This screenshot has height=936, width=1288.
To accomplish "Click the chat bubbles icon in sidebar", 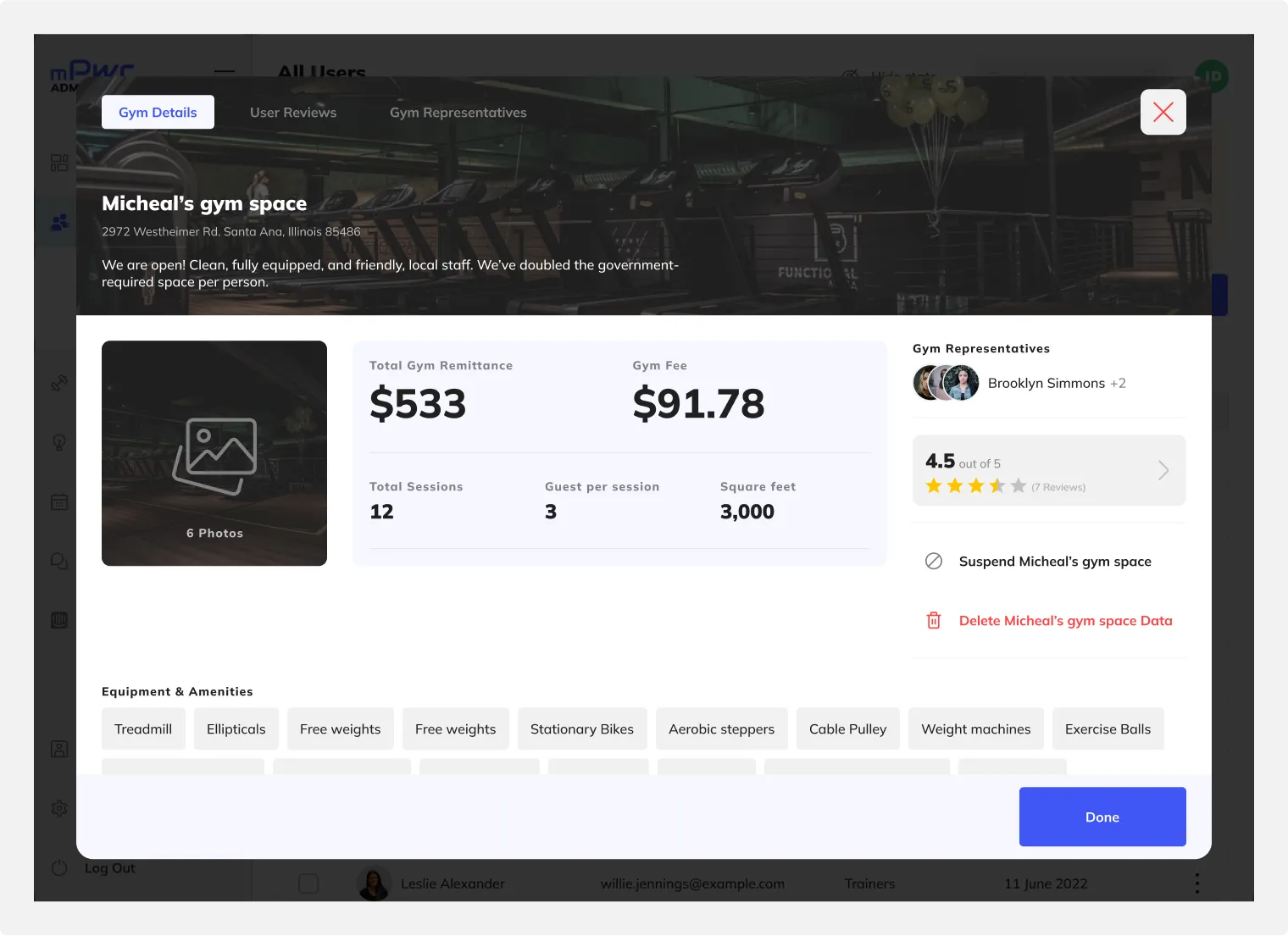I will (59, 561).
